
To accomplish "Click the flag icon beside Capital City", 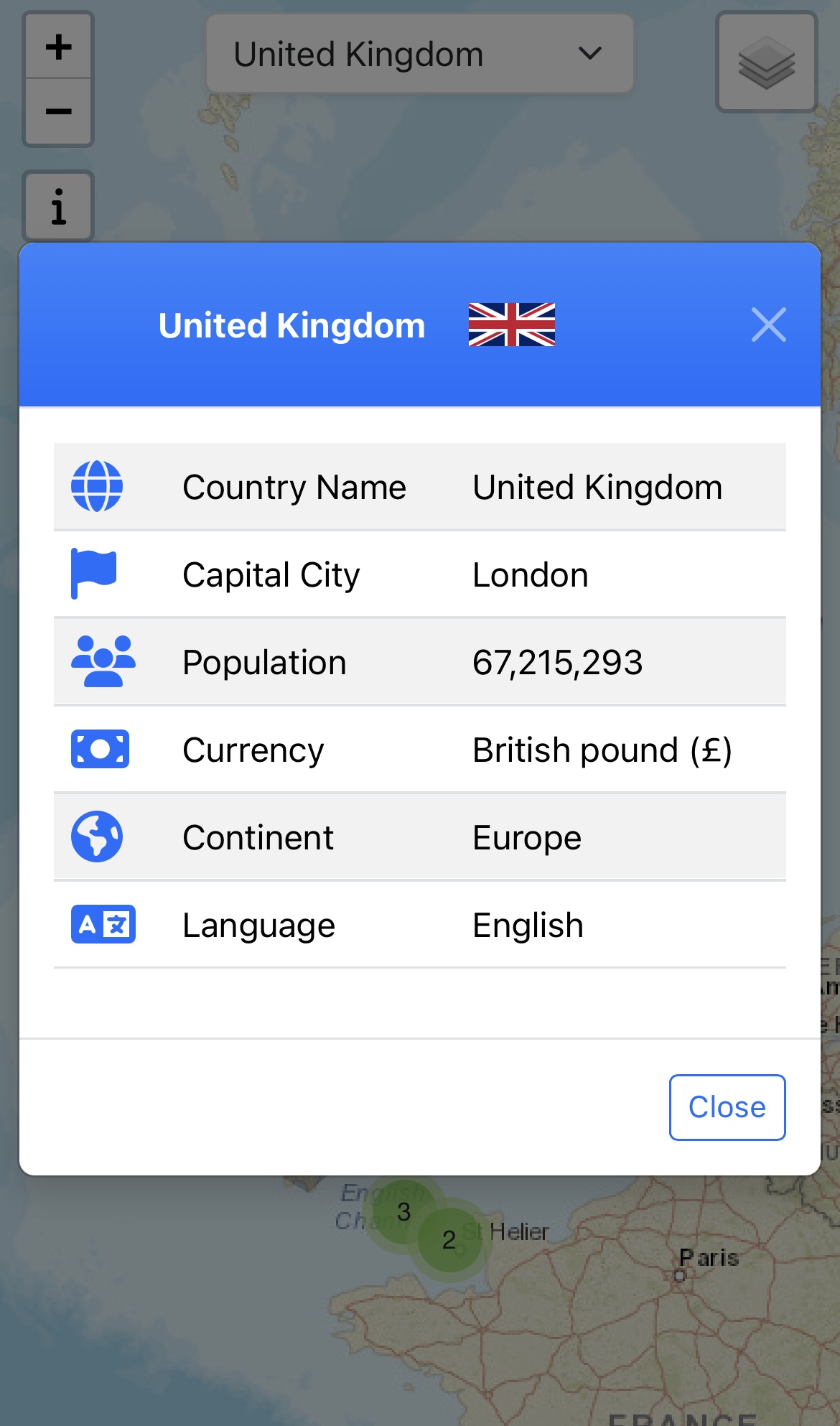I will coord(94,574).
